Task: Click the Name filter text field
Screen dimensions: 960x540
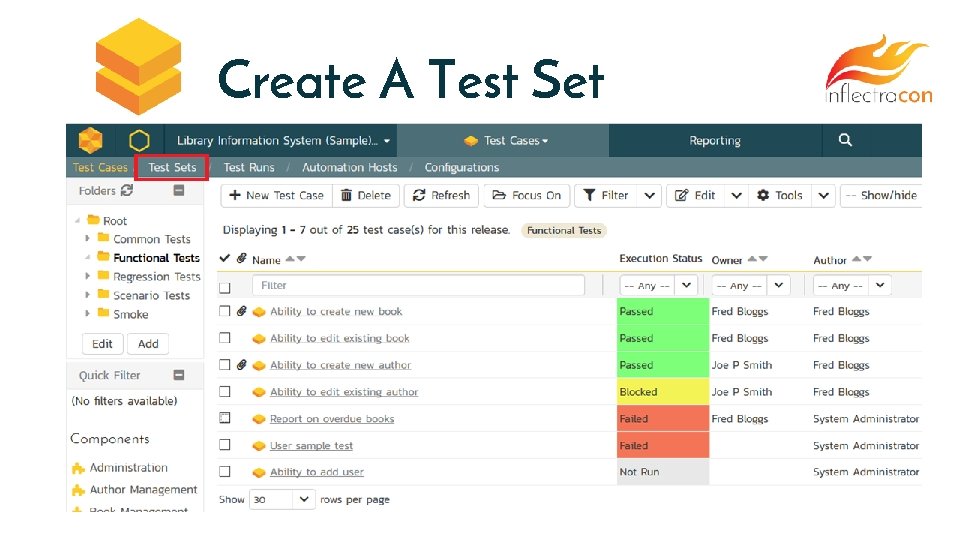Action: (418, 285)
